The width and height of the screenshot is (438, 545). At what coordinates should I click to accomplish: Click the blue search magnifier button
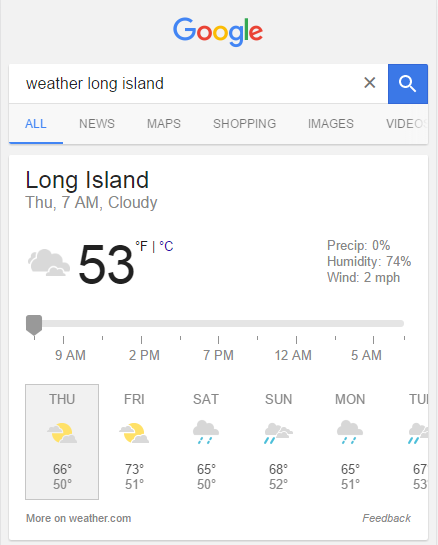click(x=408, y=84)
